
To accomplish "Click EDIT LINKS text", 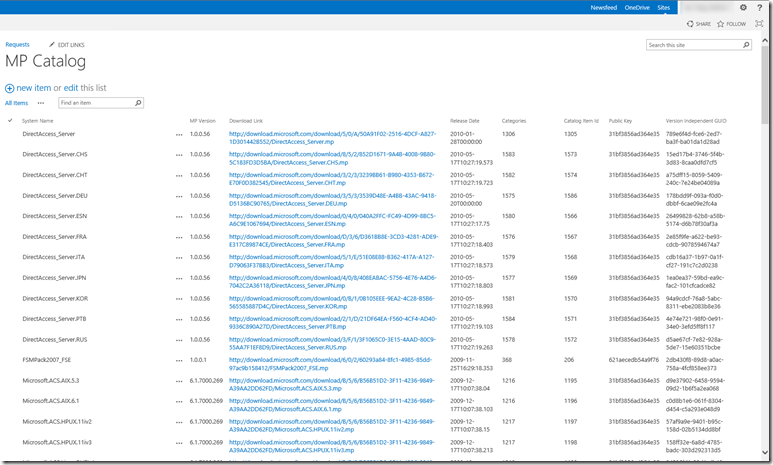I will [x=71, y=45].
